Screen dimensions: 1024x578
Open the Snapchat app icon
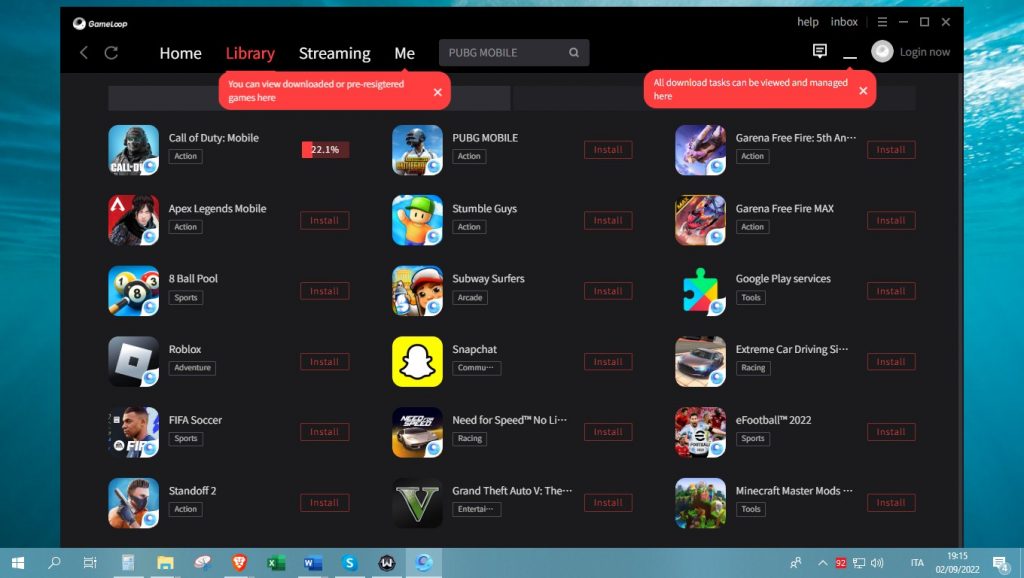[x=417, y=361]
